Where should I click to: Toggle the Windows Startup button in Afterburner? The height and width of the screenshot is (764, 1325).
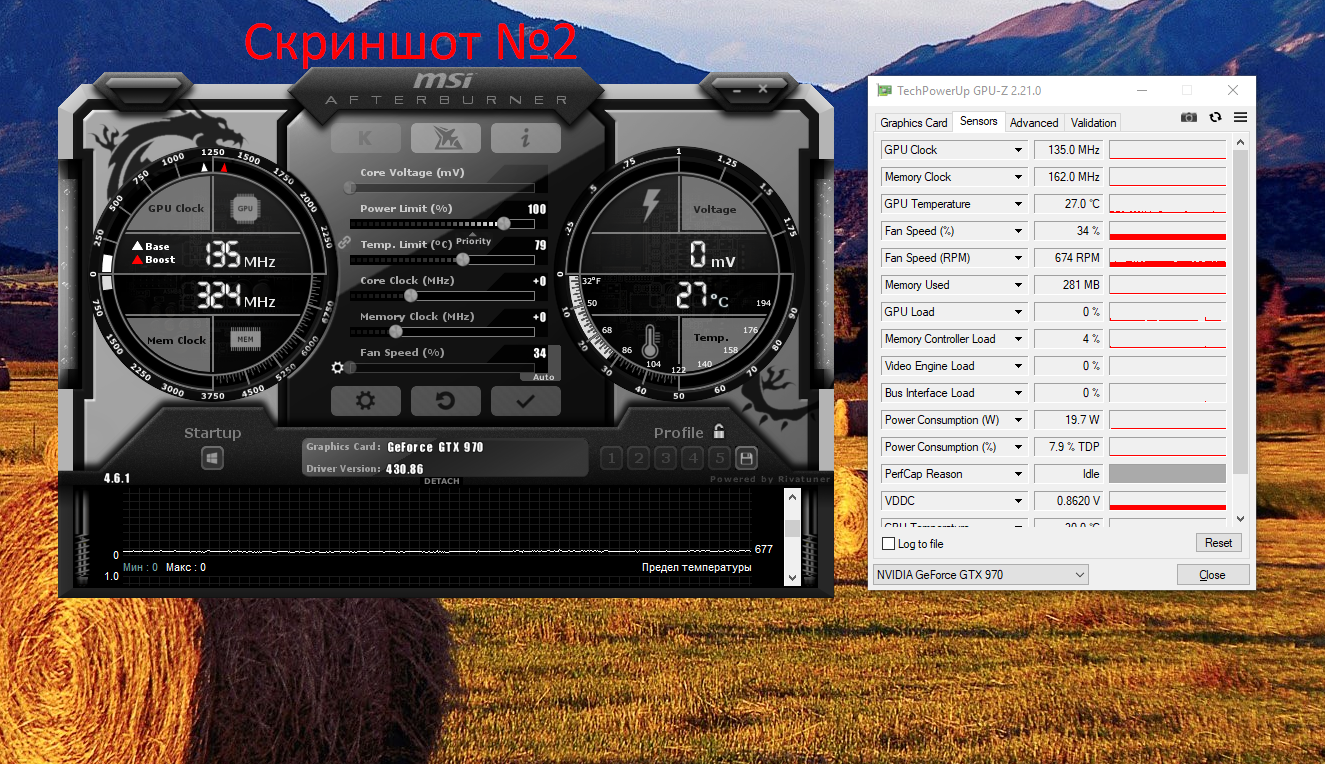pos(212,458)
